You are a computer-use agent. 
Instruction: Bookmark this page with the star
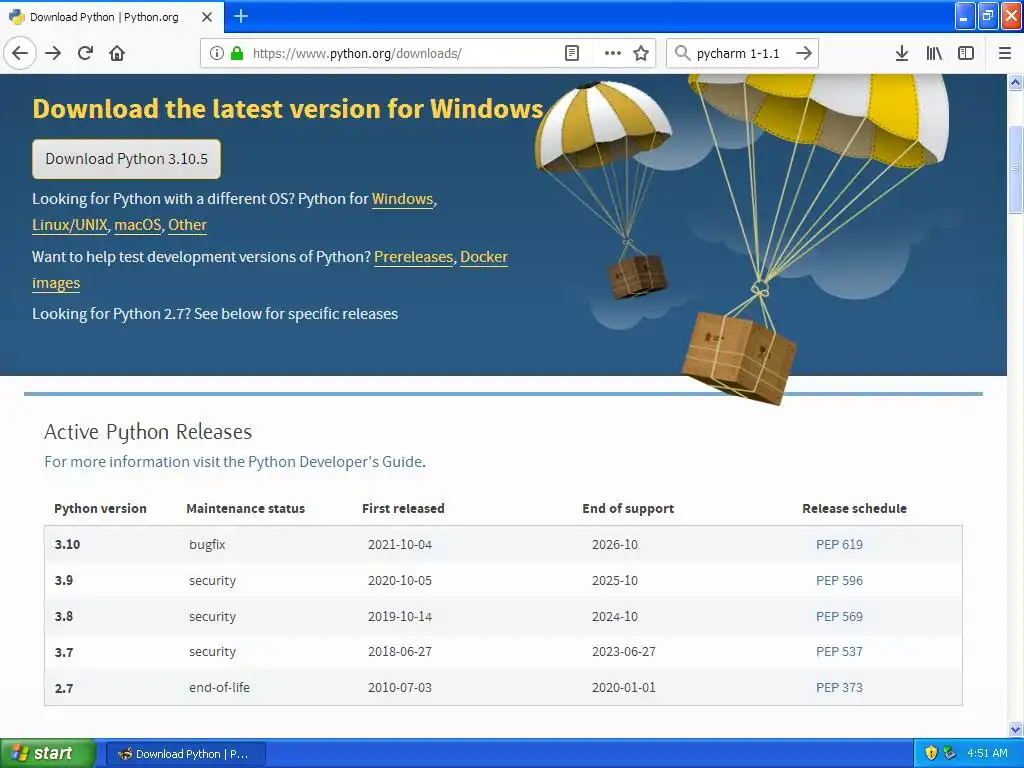[x=641, y=53]
